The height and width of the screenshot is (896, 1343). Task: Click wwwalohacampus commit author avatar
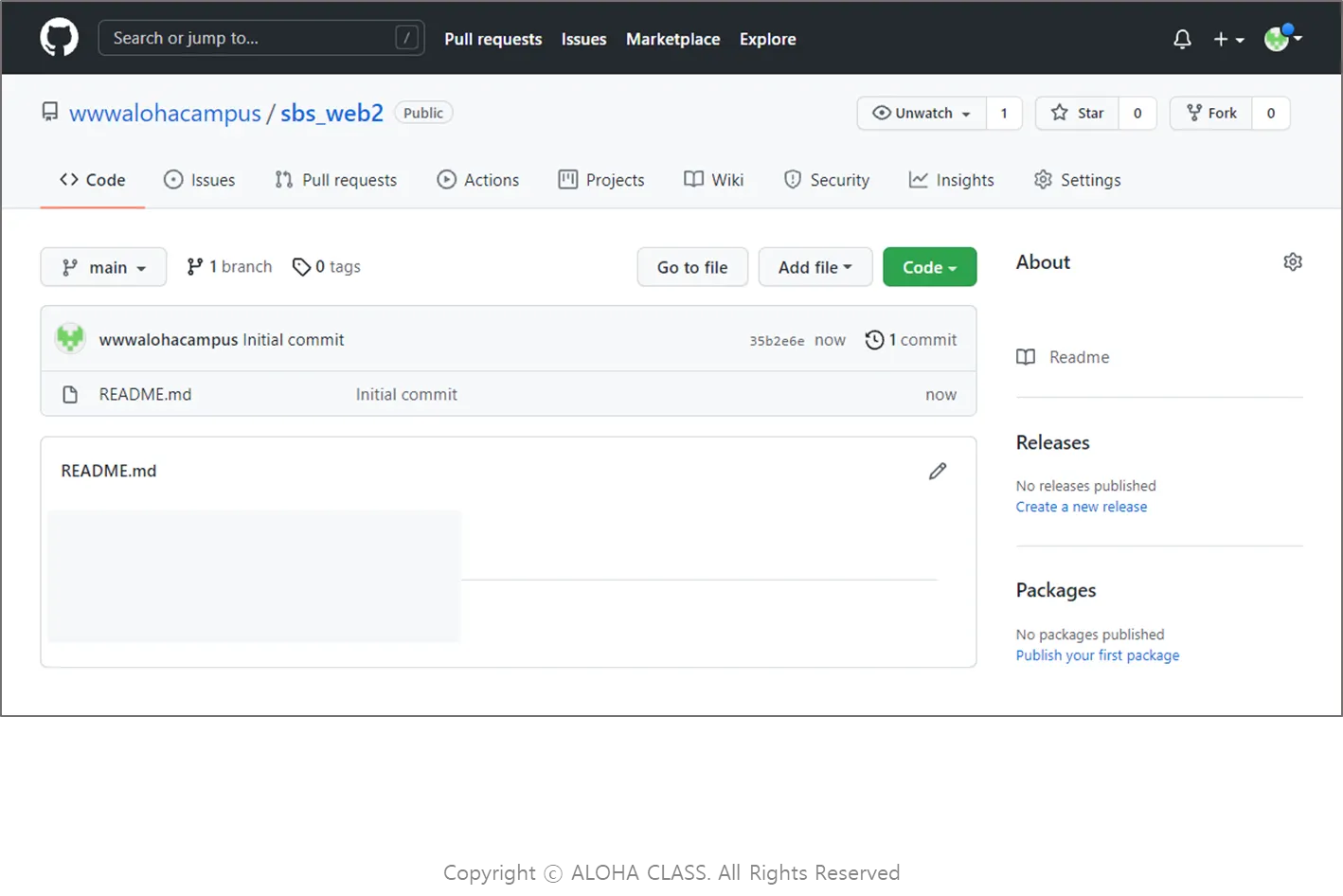click(70, 338)
